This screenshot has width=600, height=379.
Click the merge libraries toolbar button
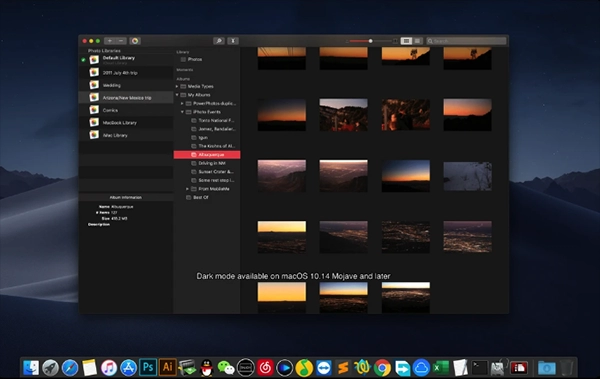pyautogui.click(x=233, y=41)
